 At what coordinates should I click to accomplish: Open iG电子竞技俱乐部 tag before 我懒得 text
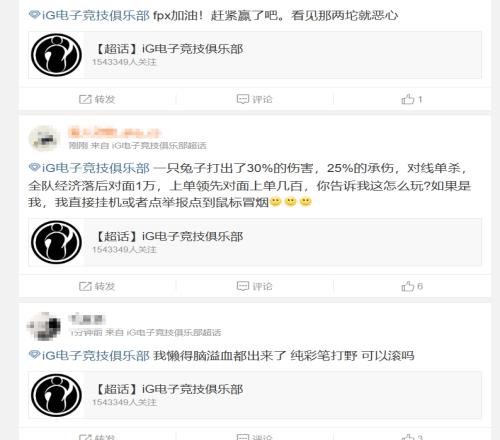tap(89, 355)
